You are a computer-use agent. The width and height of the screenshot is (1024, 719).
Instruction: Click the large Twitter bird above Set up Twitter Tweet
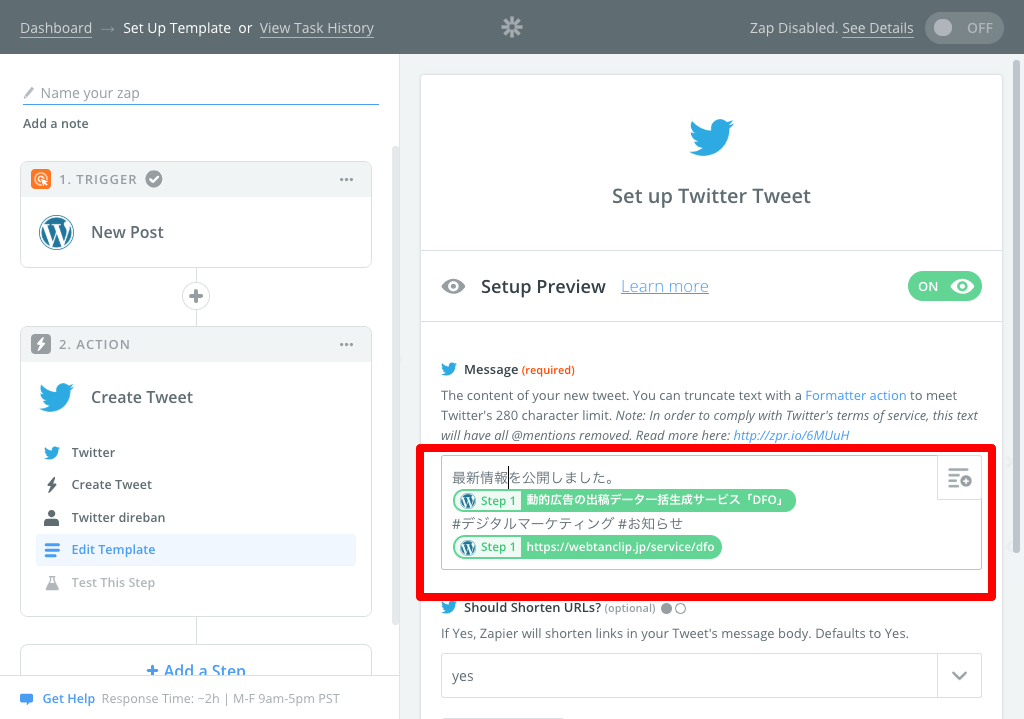[x=711, y=137]
